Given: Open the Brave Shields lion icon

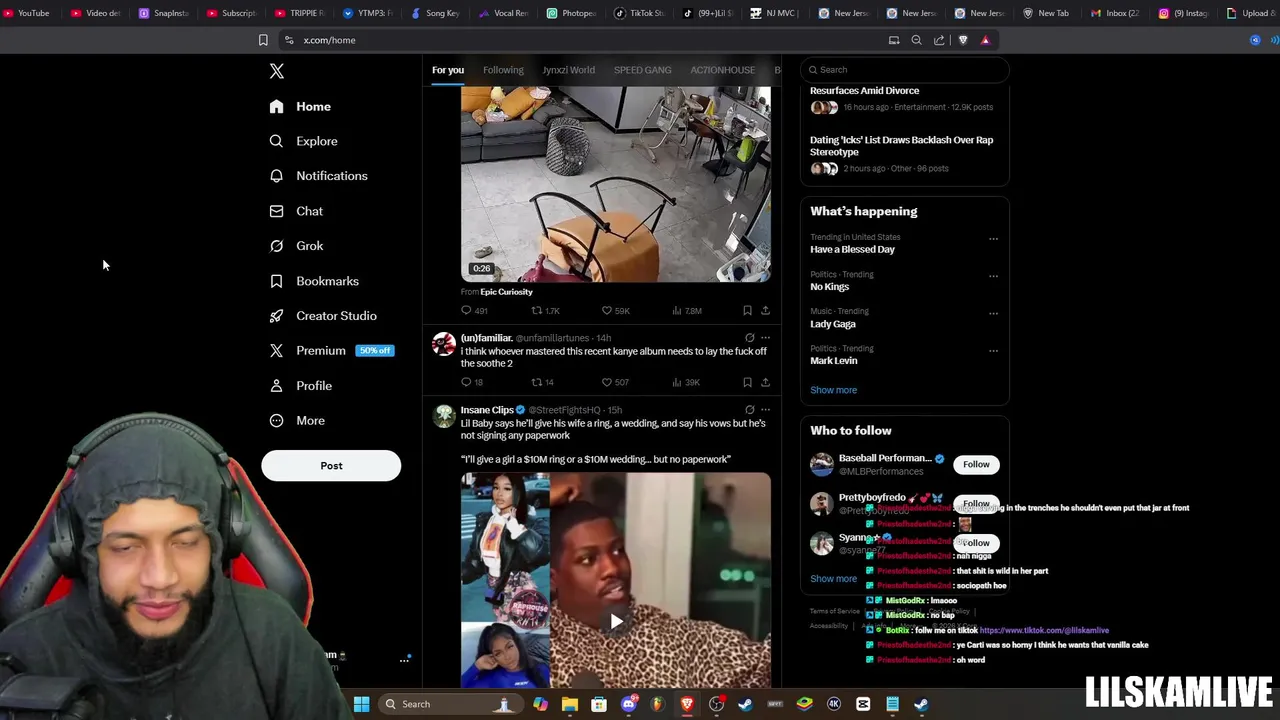Looking at the screenshot, I should (x=963, y=40).
